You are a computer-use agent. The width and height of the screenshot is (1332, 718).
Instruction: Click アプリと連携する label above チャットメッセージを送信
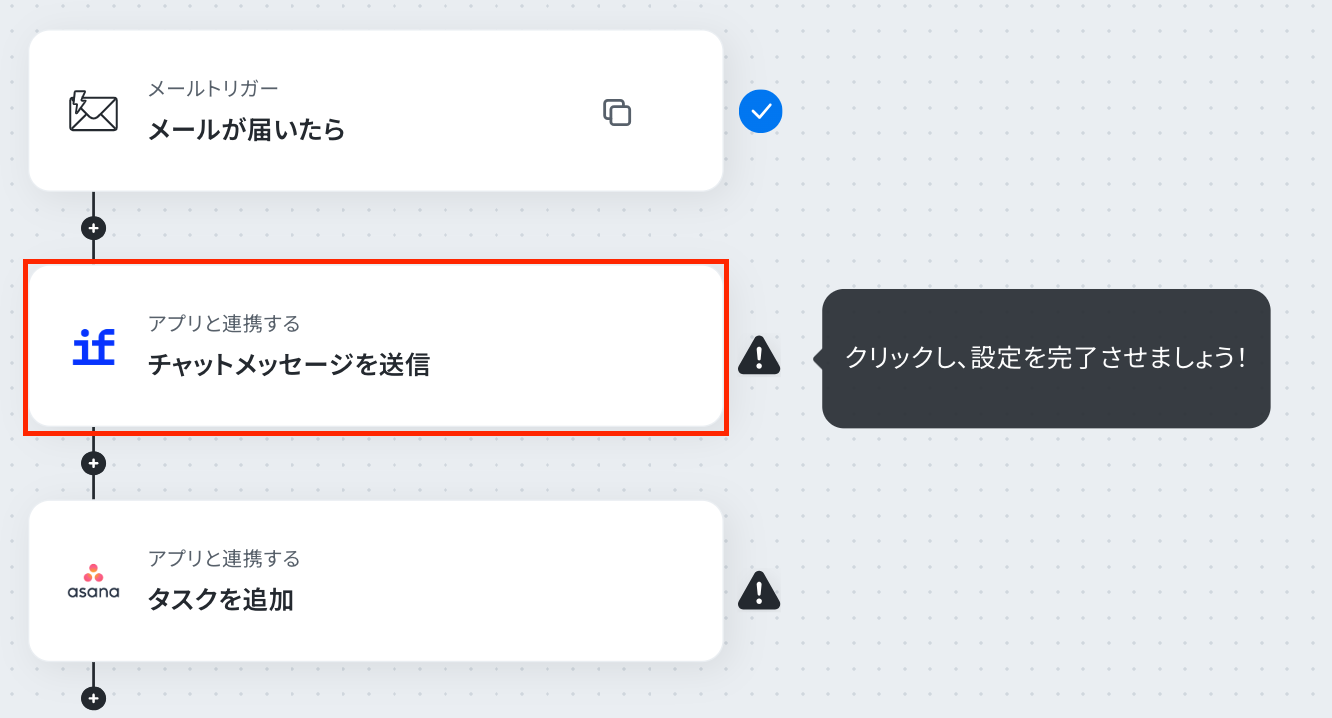(x=224, y=323)
